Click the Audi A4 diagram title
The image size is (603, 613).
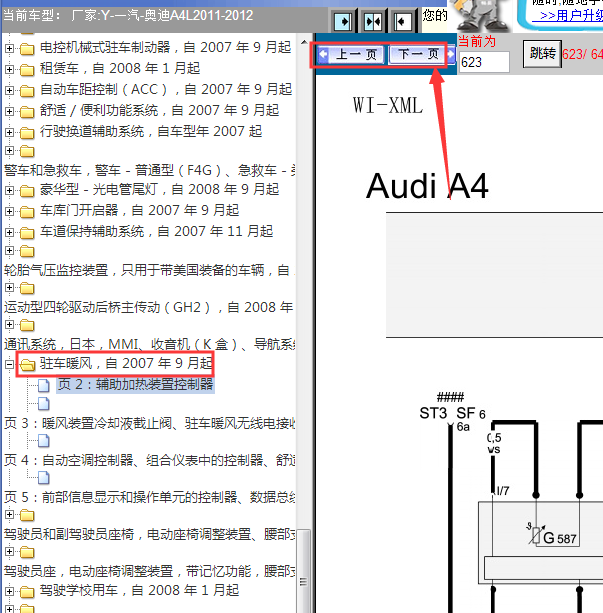(x=427, y=186)
